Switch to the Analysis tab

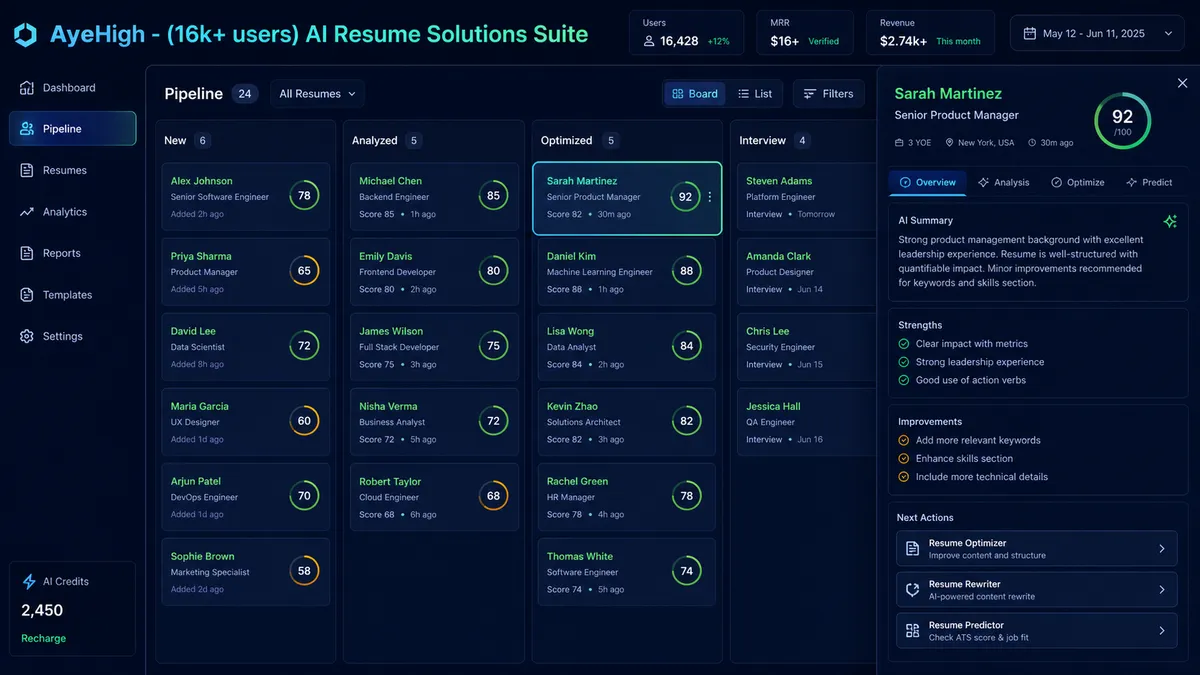pyautogui.click(x=1004, y=182)
